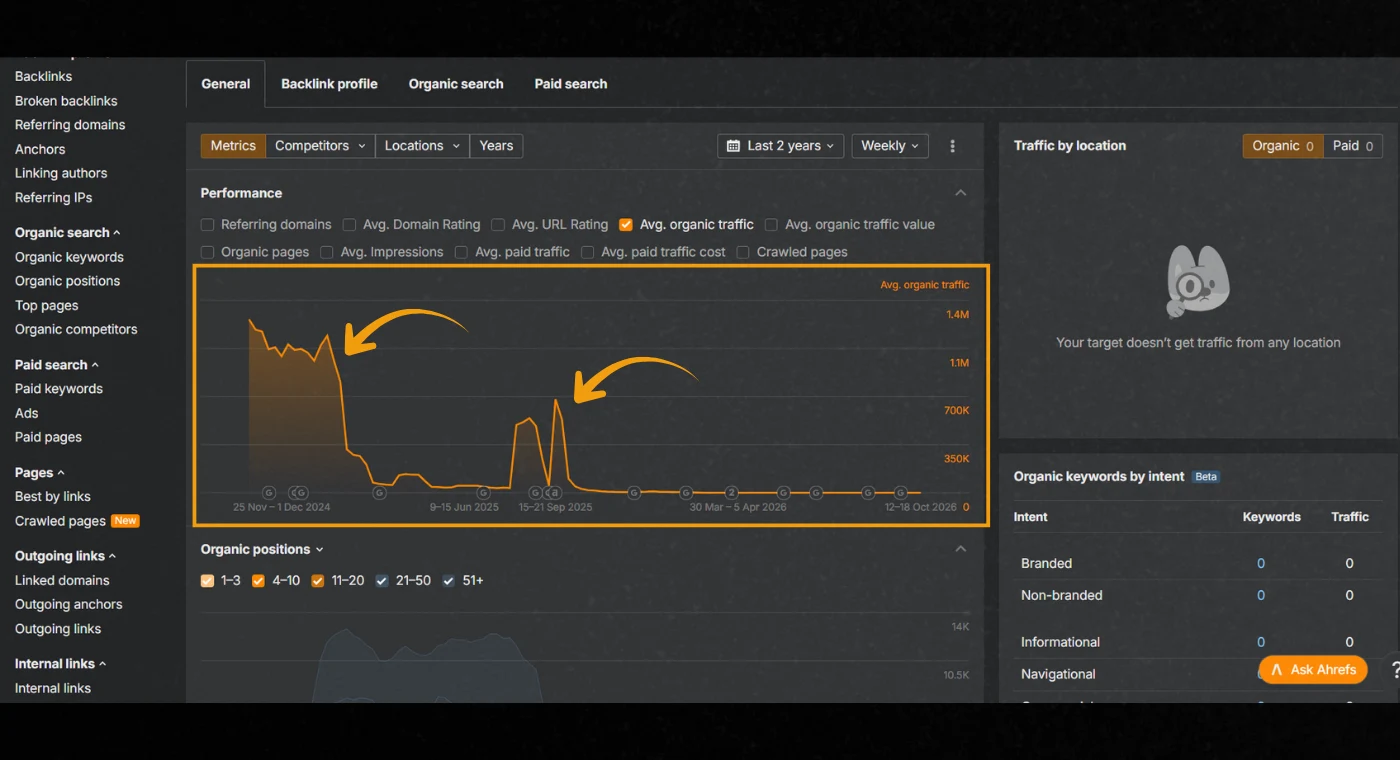The height and width of the screenshot is (760, 1400).
Task: Click the "2" update marker on the traffic timeline
Action: [x=732, y=493]
